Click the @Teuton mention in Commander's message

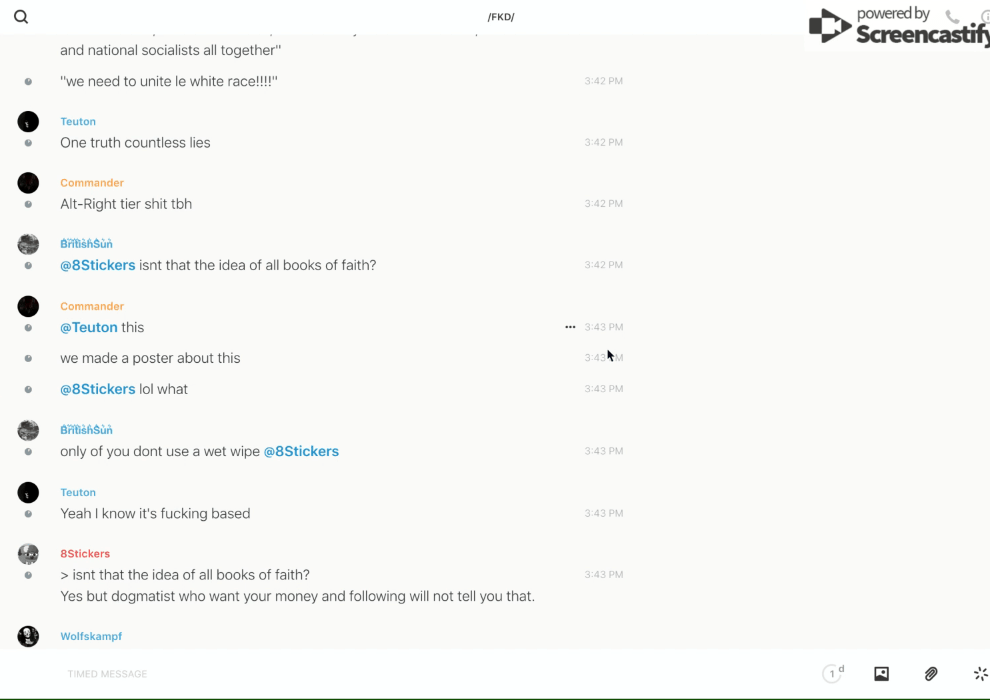click(x=88, y=327)
